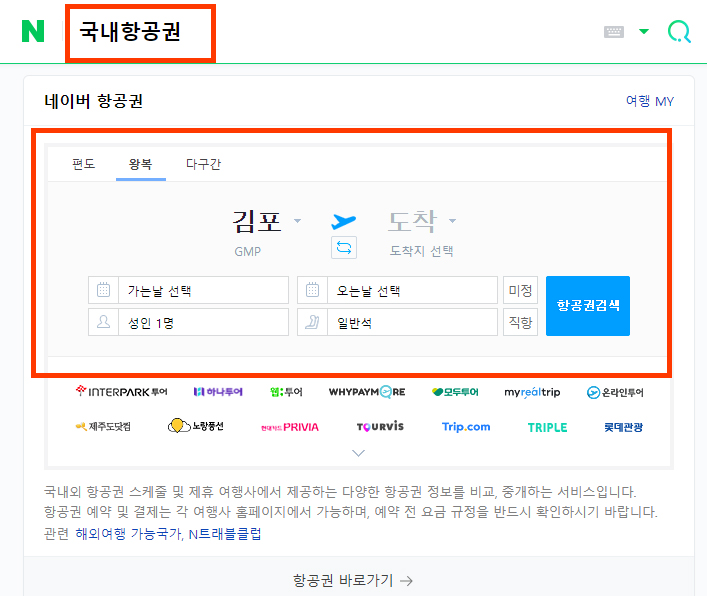Select the 왕복 tab

point(141,164)
